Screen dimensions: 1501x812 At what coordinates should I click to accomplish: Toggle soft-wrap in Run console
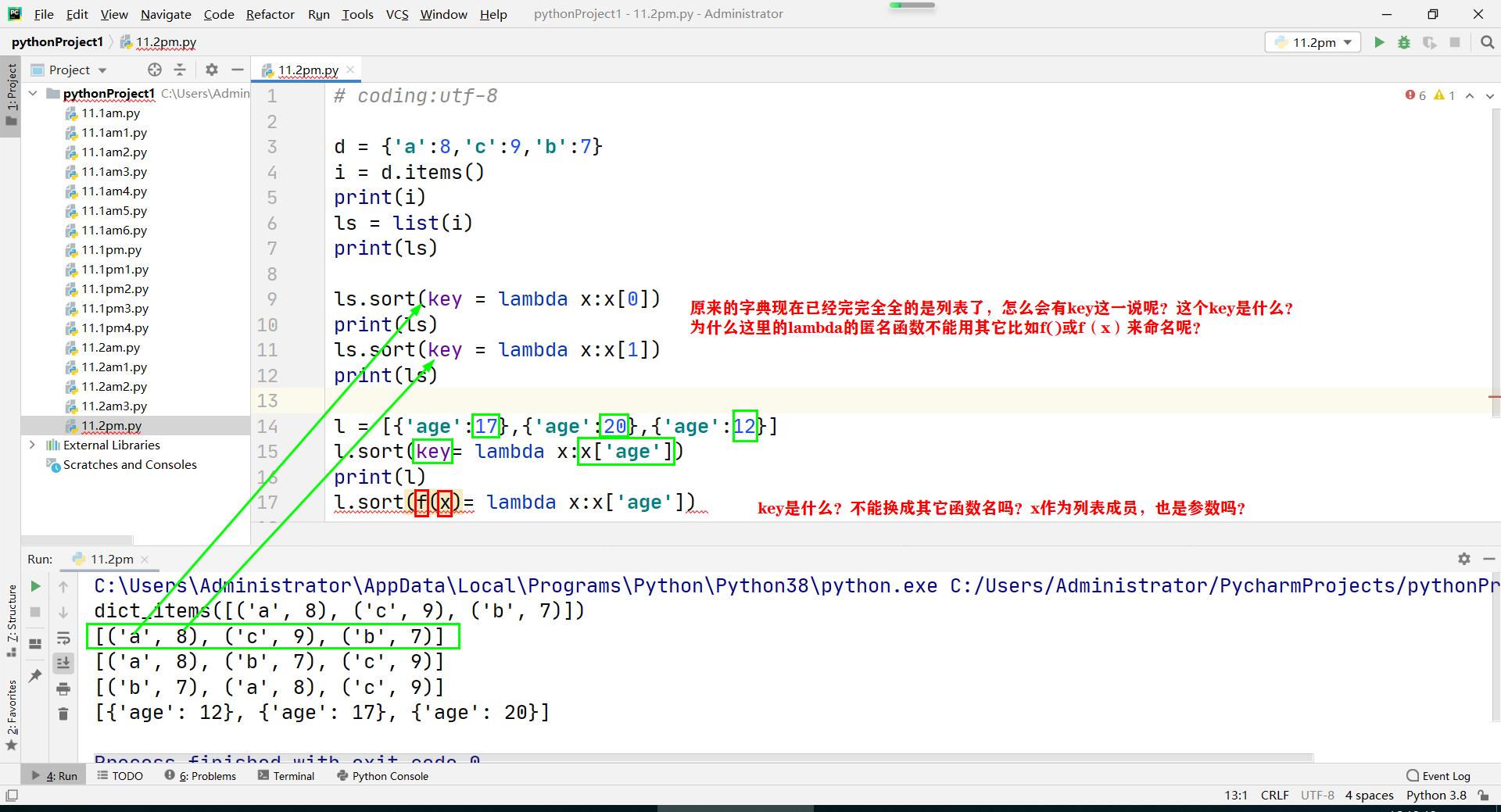pos(63,639)
